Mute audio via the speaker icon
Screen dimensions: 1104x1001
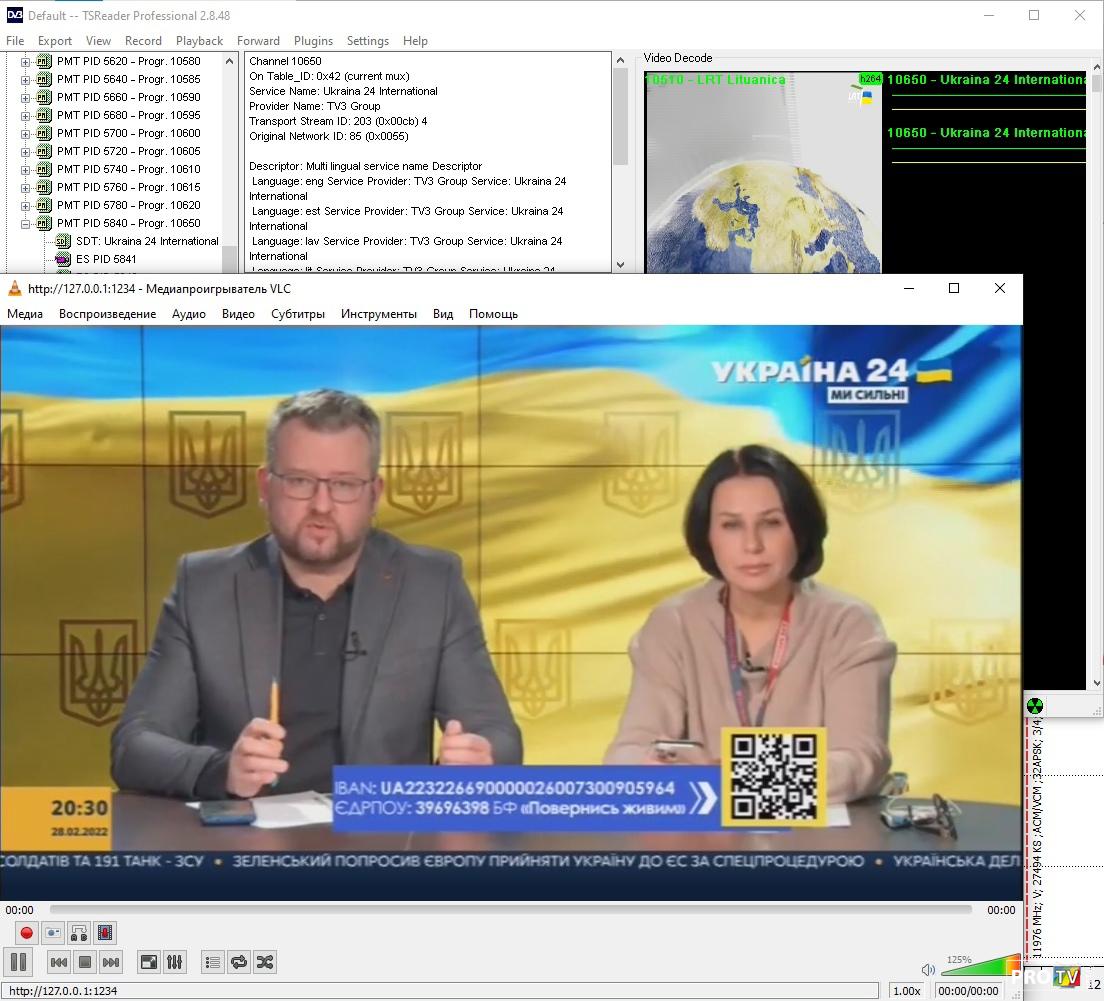coord(928,969)
